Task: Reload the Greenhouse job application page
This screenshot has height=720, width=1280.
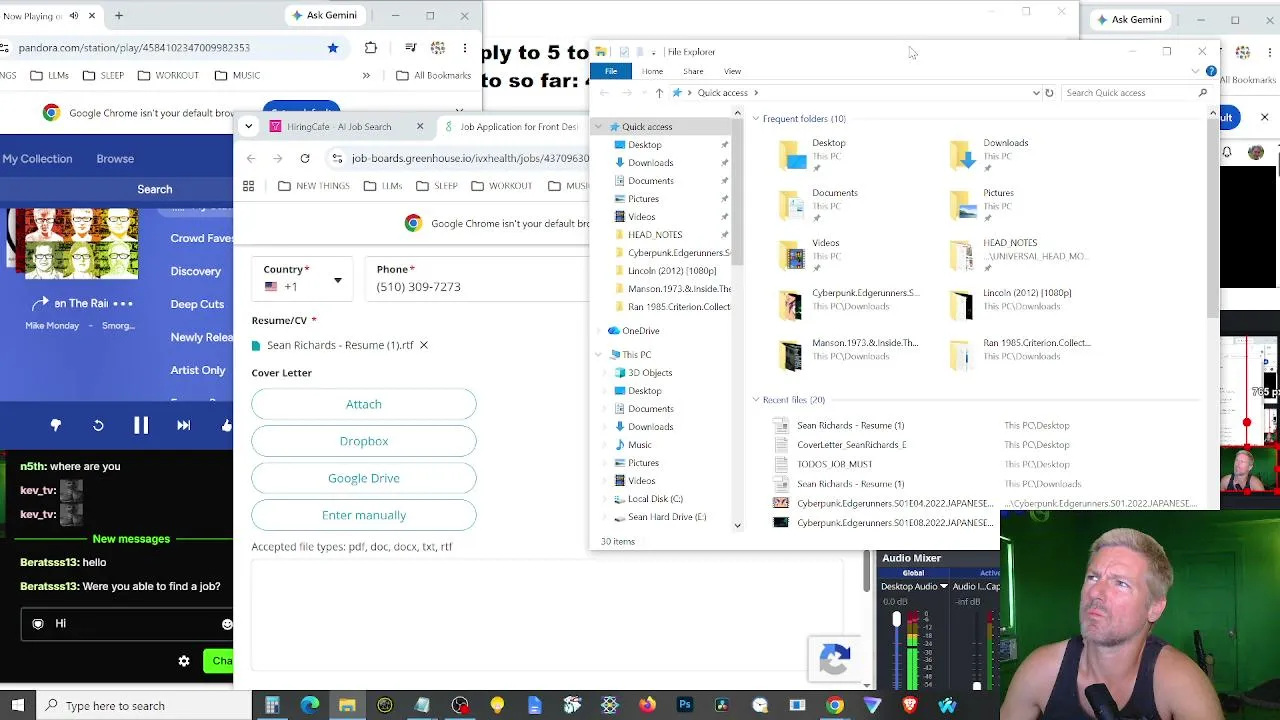Action: click(x=305, y=158)
